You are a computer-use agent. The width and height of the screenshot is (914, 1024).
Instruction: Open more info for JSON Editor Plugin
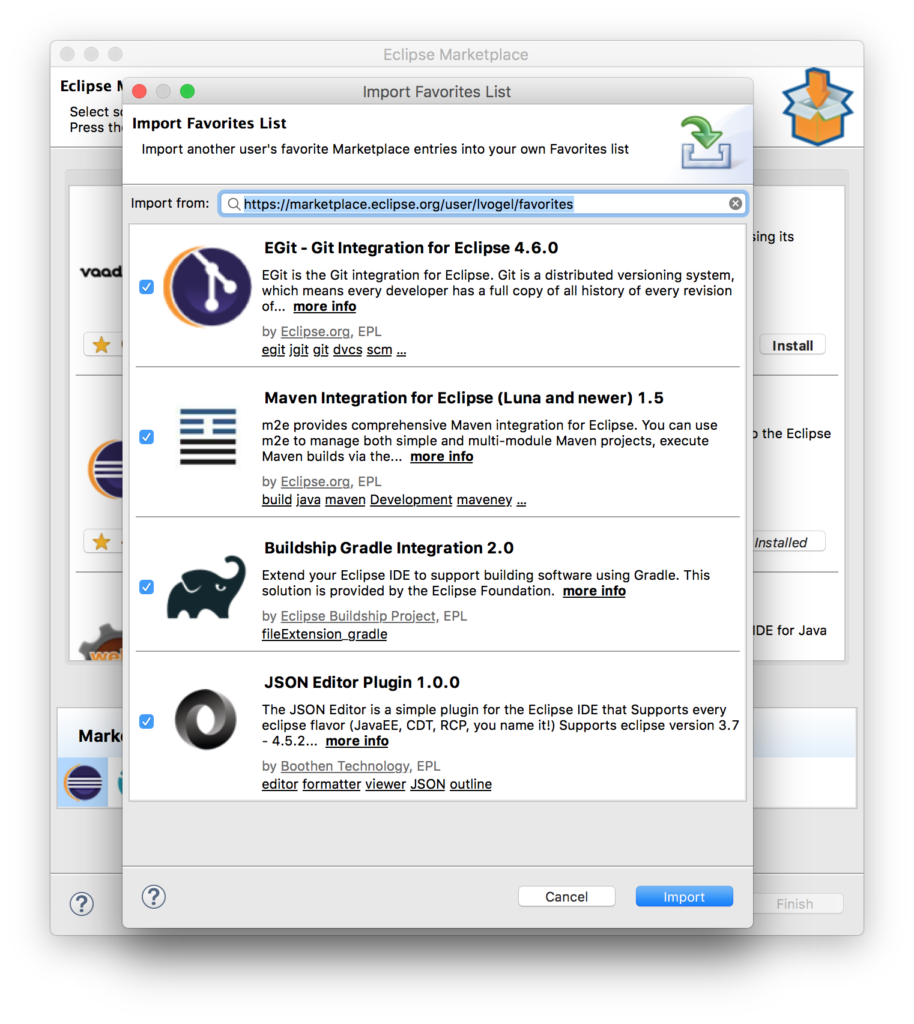(356, 741)
